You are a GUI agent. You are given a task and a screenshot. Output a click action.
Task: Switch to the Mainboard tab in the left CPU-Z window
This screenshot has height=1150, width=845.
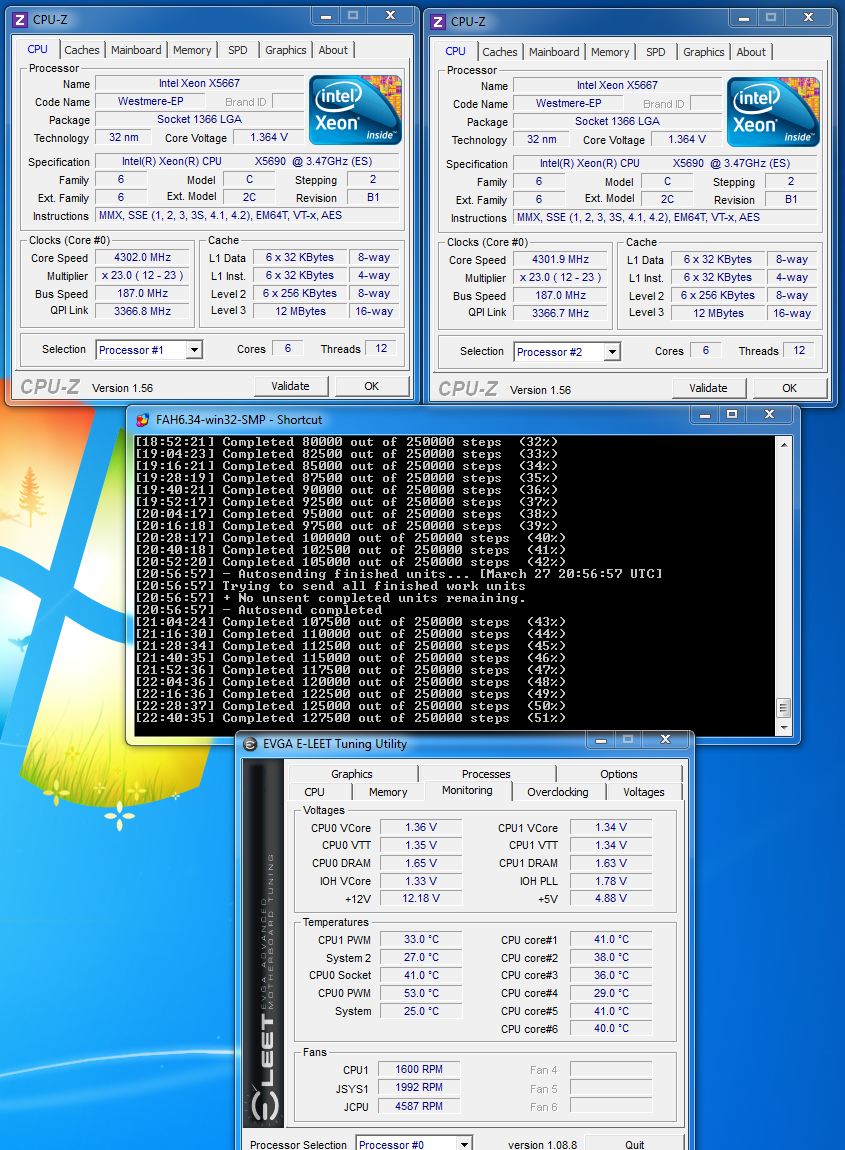(136, 50)
